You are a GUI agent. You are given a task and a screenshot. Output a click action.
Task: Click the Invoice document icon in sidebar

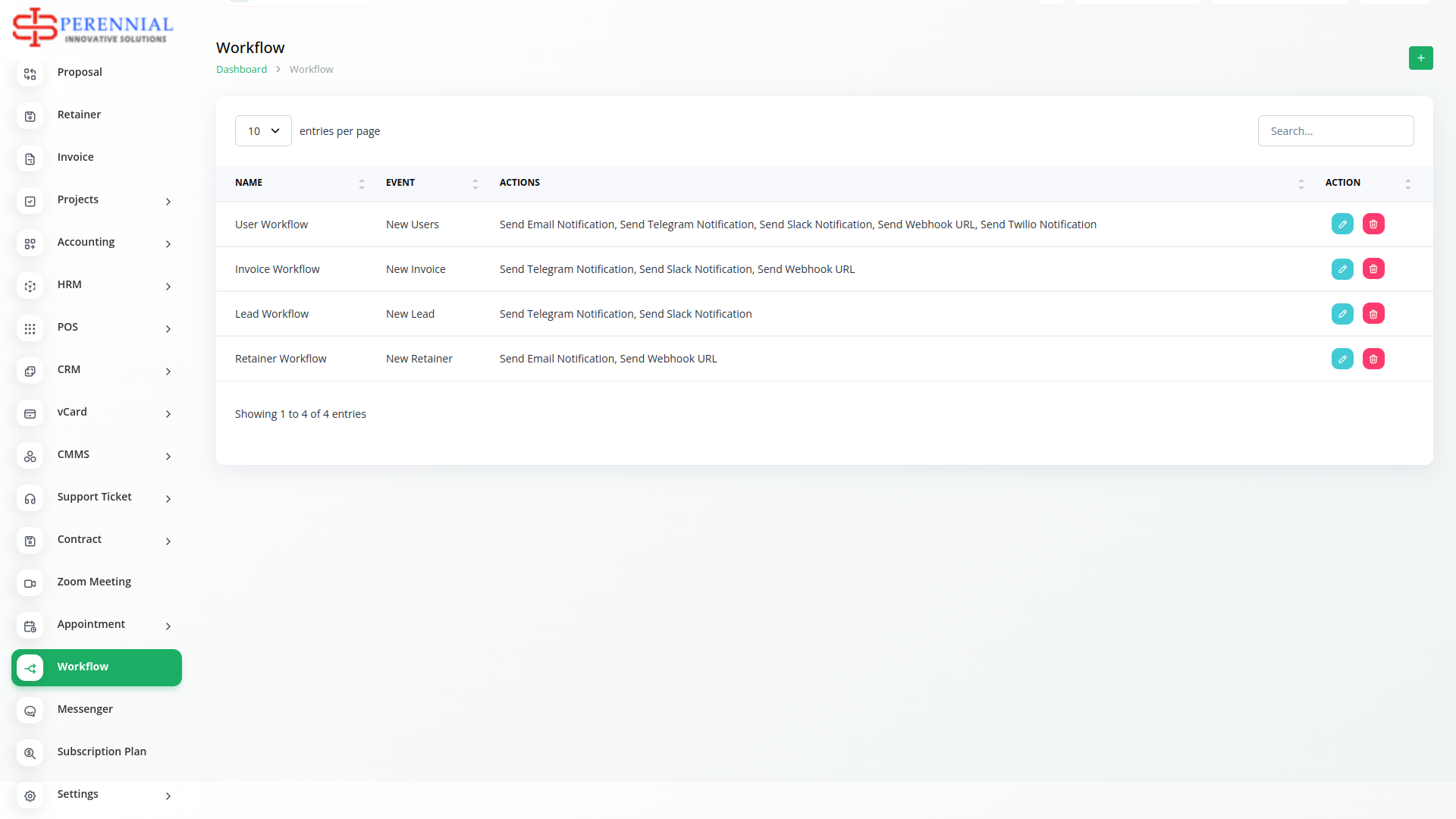click(30, 158)
